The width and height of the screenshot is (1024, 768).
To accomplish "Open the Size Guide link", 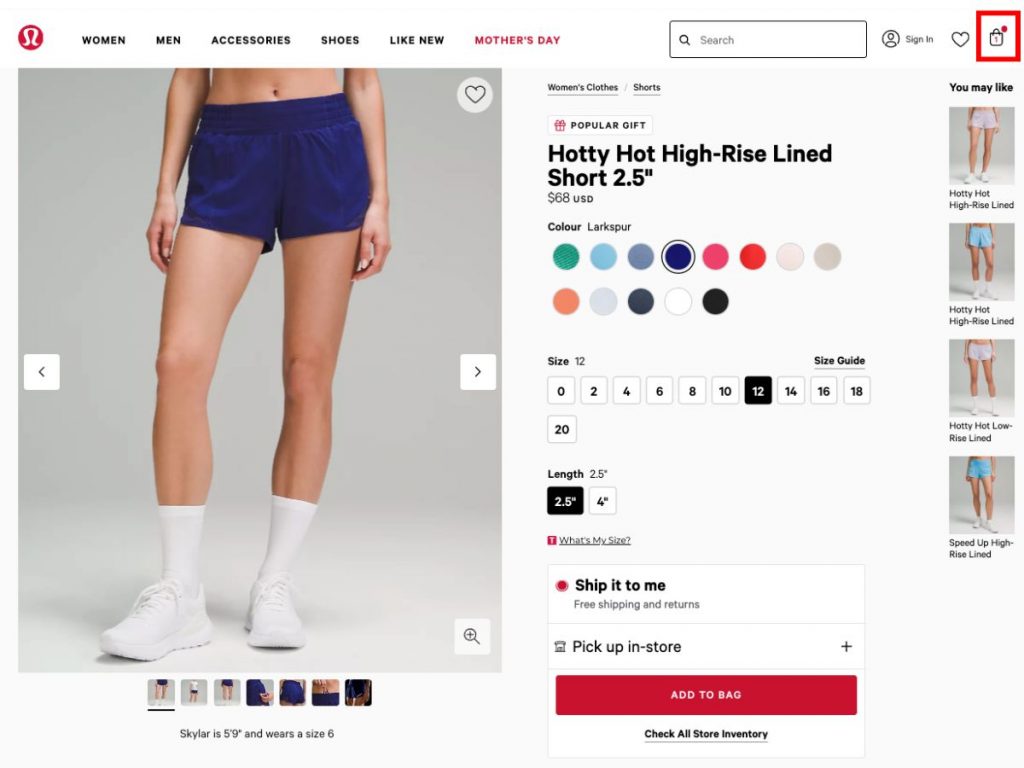I will click(x=839, y=360).
